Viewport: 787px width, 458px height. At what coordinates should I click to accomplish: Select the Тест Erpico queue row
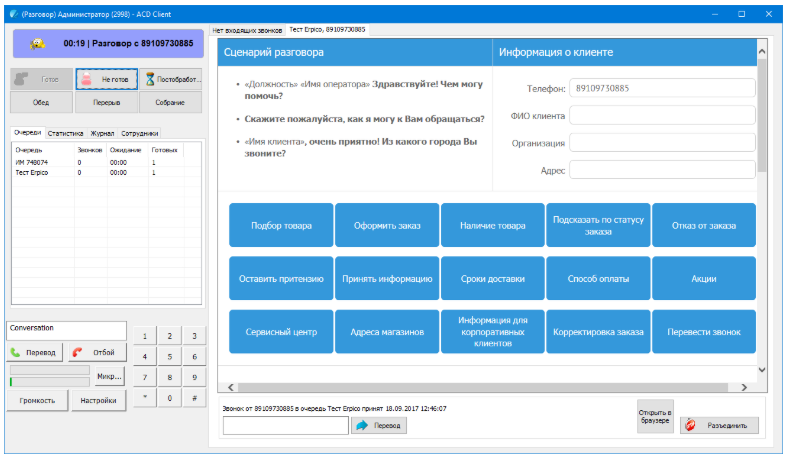click(x=32, y=172)
